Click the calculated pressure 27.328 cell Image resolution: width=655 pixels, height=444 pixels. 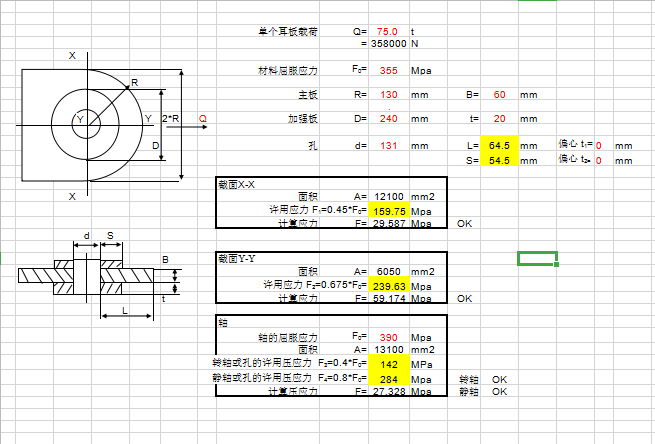(388, 392)
